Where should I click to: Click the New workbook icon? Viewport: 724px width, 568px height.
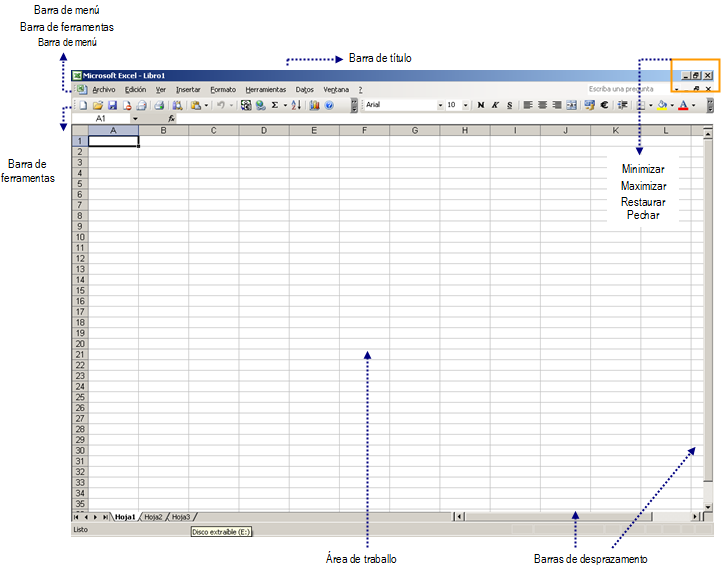[x=83, y=104]
